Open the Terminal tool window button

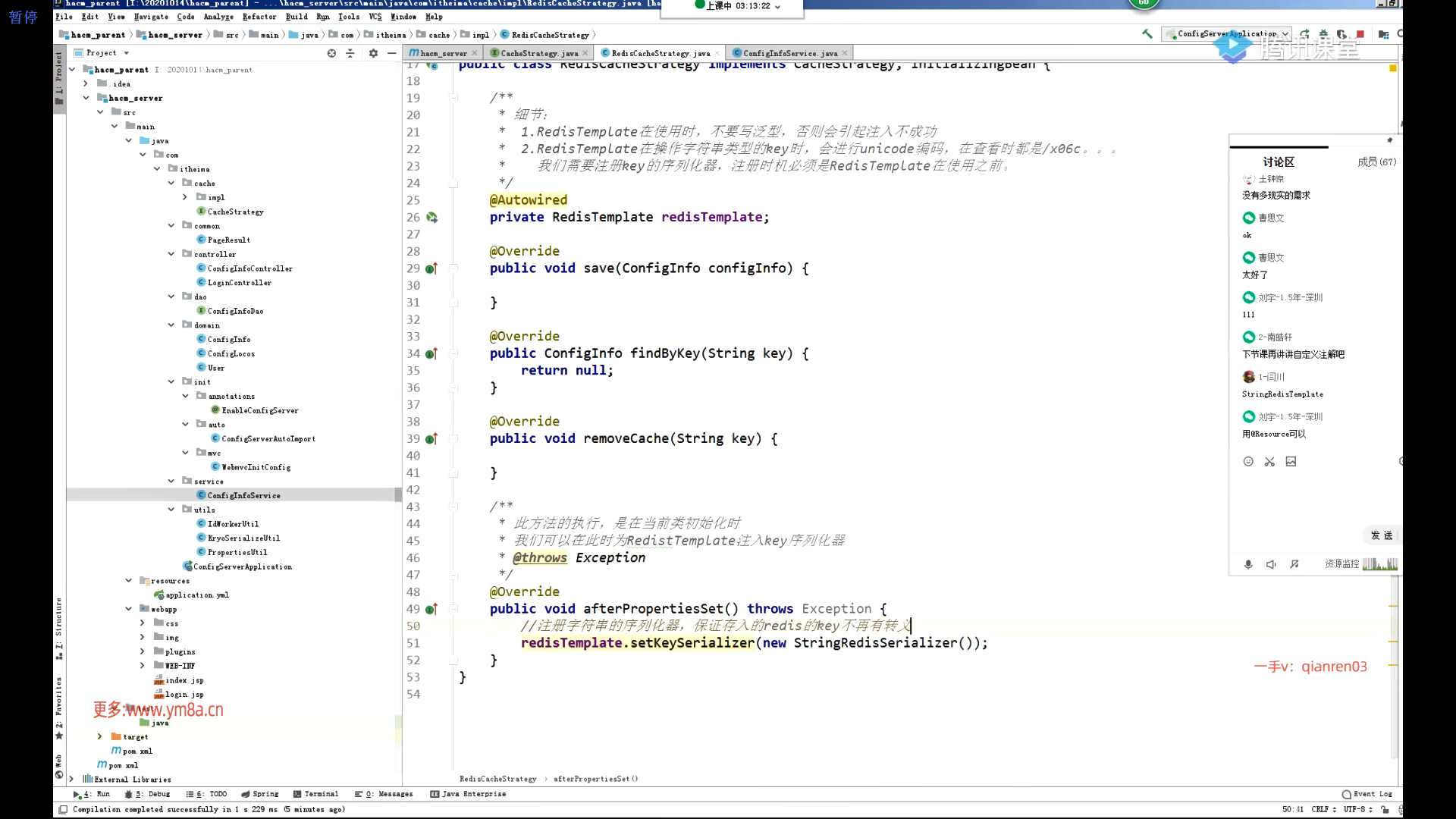(315, 794)
